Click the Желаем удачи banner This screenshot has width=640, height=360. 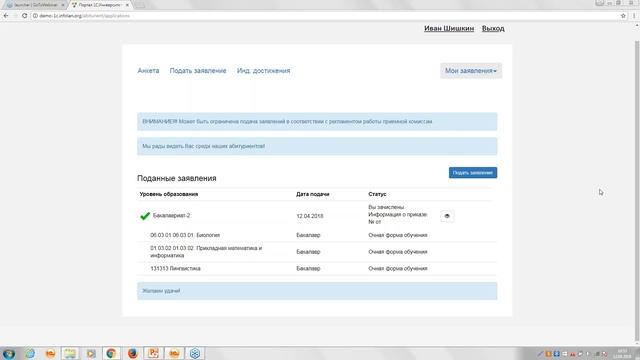click(x=317, y=291)
